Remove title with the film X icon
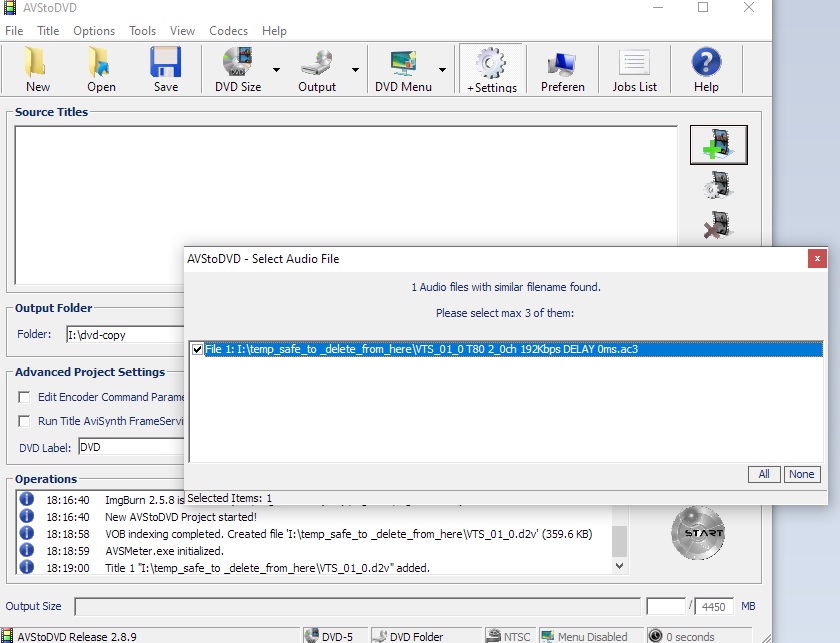The width and height of the screenshot is (840, 643). pyautogui.click(x=718, y=225)
